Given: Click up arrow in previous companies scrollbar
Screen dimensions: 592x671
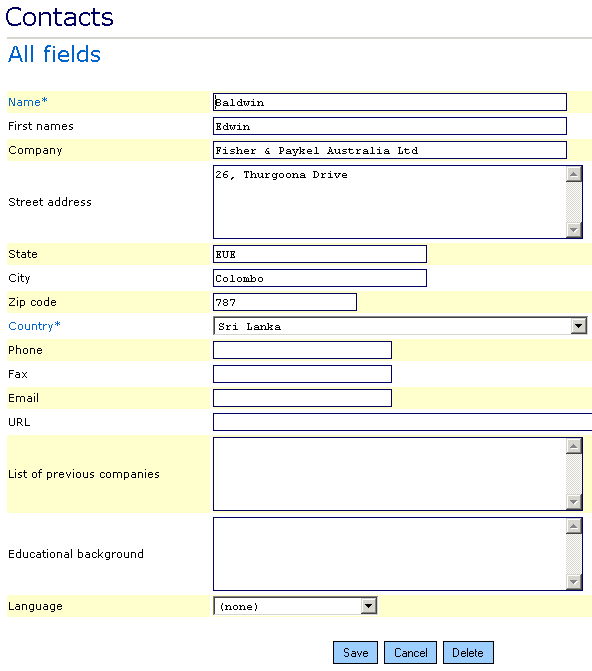Looking at the screenshot, I should click(574, 446).
